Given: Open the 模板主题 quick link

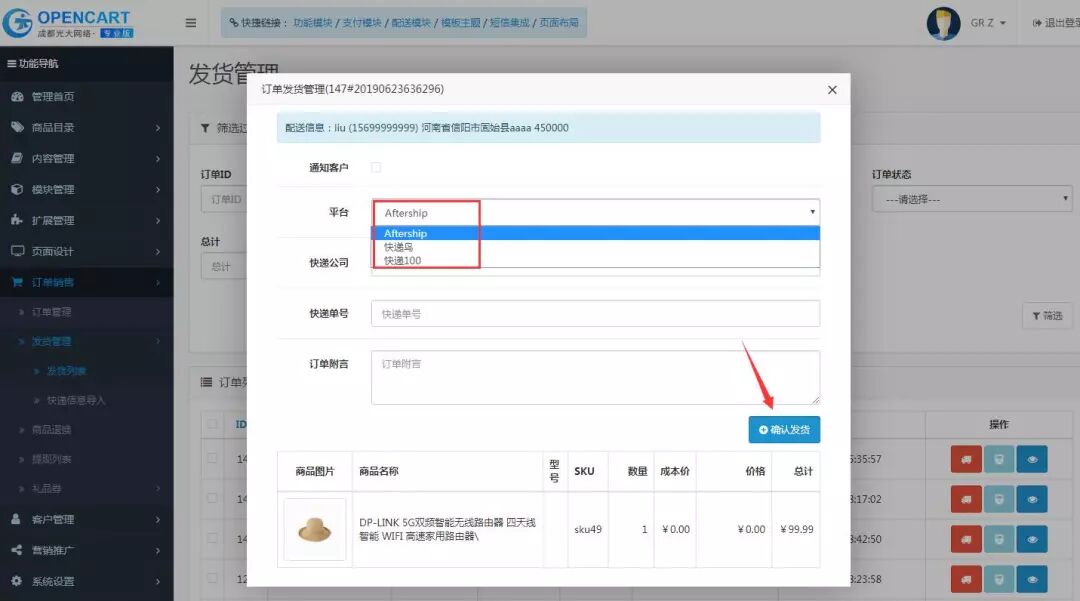Looking at the screenshot, I should 460,23.
